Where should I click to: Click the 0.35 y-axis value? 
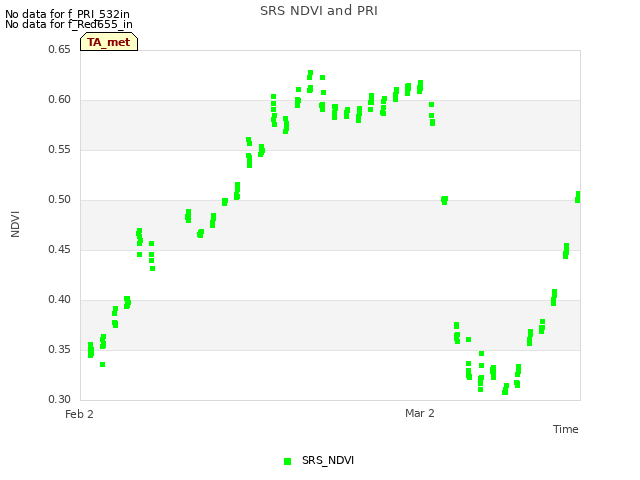pos(59,349)
